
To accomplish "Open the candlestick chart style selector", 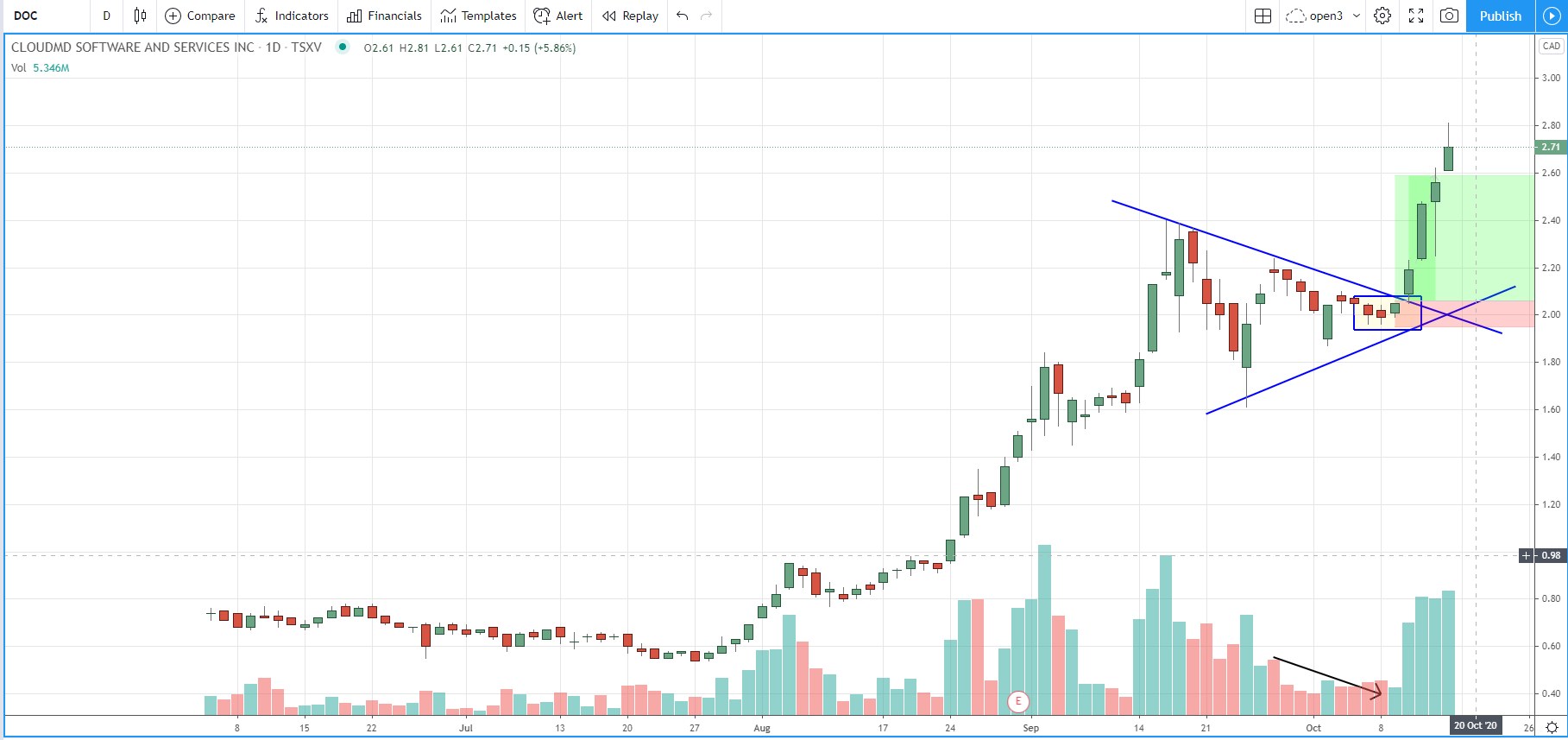I will 140,16.
